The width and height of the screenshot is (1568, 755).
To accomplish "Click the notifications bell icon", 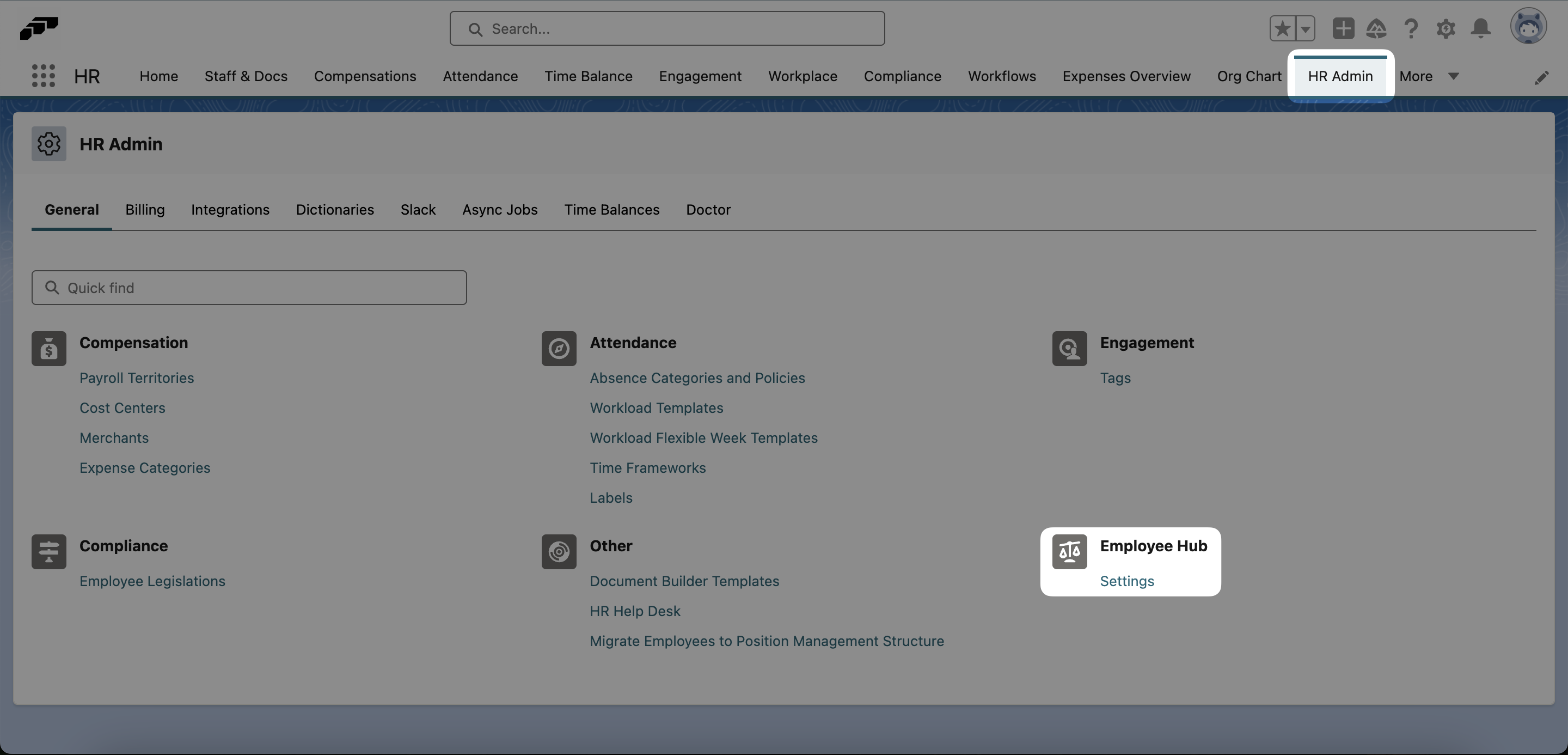I will pos(1480,27).
